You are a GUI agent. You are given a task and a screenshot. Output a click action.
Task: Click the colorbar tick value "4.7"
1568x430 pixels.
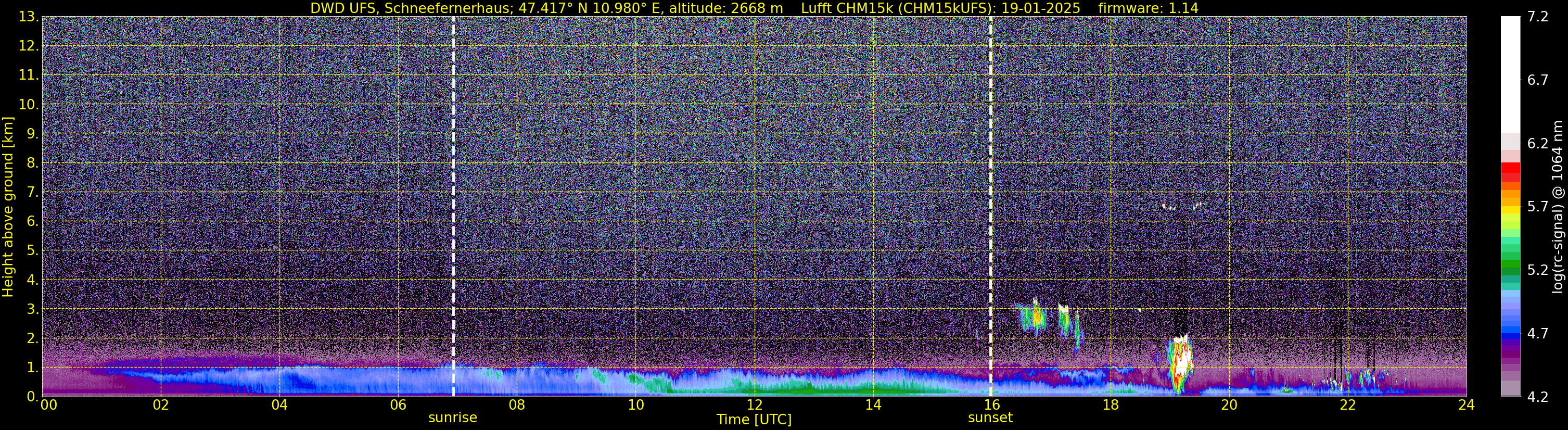pyautogui.click(x=1538, y=334)
